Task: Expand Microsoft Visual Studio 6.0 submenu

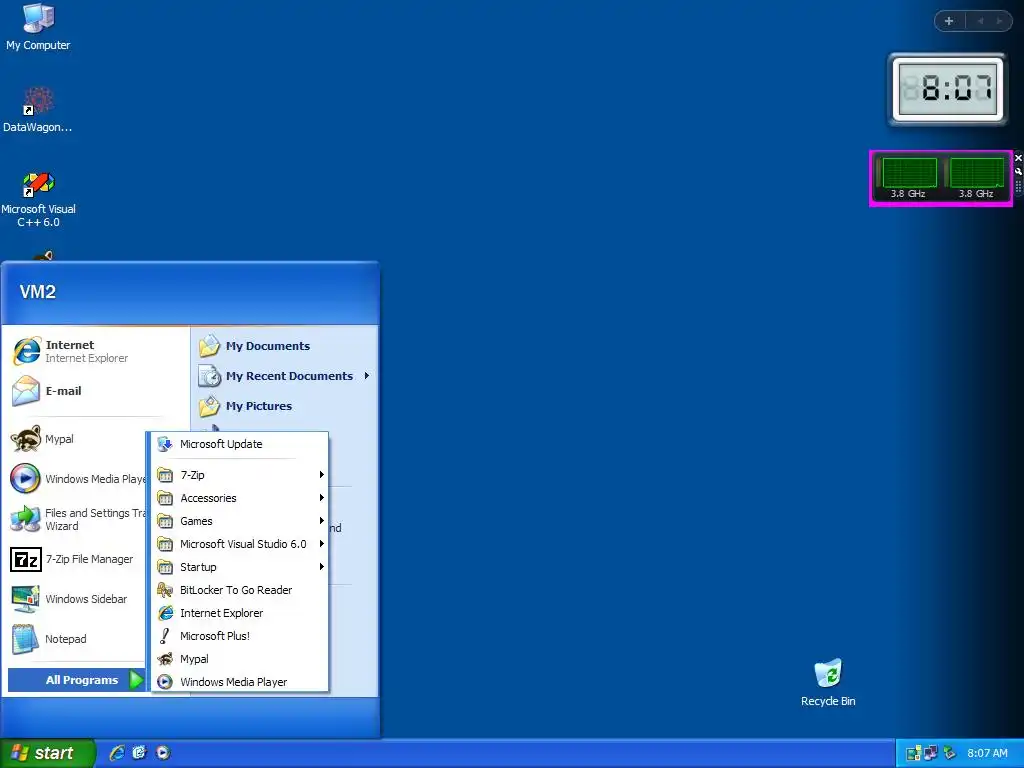Action: [240, 544]
